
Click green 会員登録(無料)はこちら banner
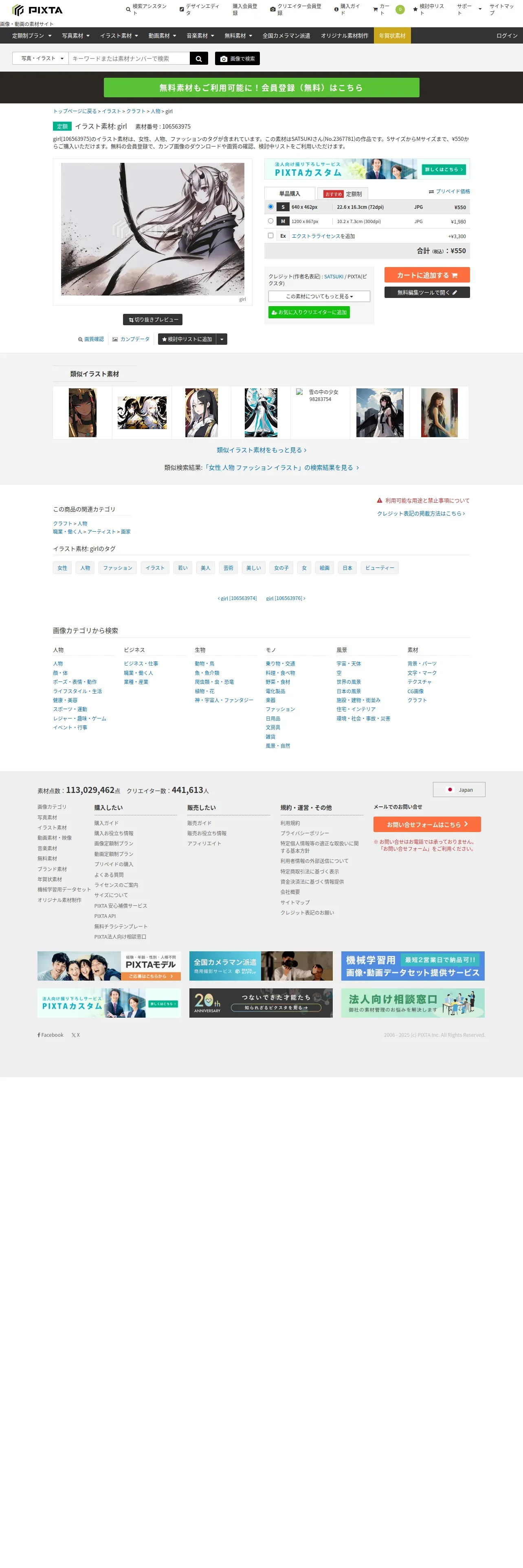[x=261, y=88]
